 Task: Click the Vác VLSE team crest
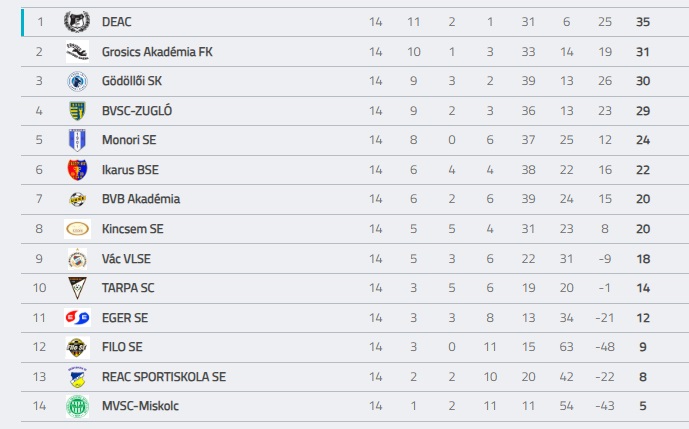pos(77,258)
